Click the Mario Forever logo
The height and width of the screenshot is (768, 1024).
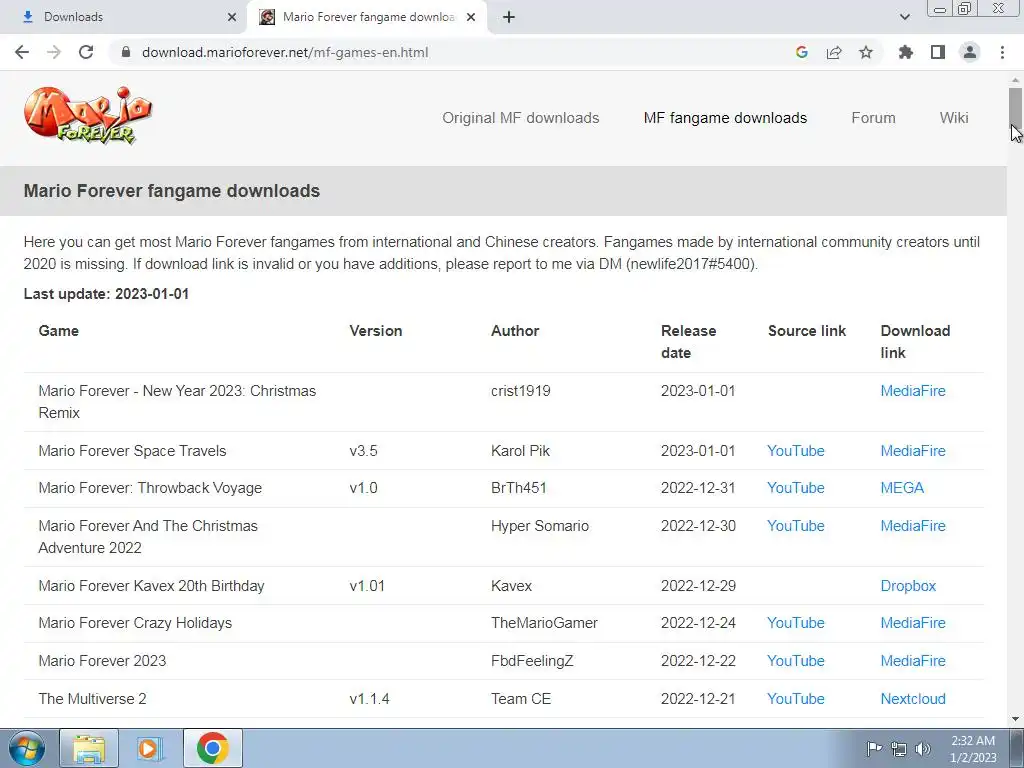point(88,116)
